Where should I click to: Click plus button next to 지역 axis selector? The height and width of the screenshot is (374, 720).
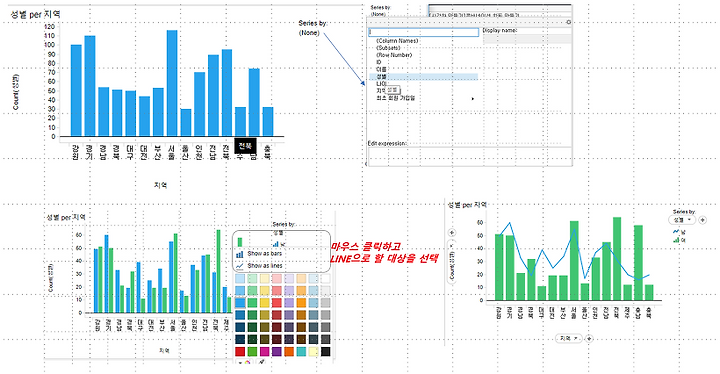click(589, 339)
